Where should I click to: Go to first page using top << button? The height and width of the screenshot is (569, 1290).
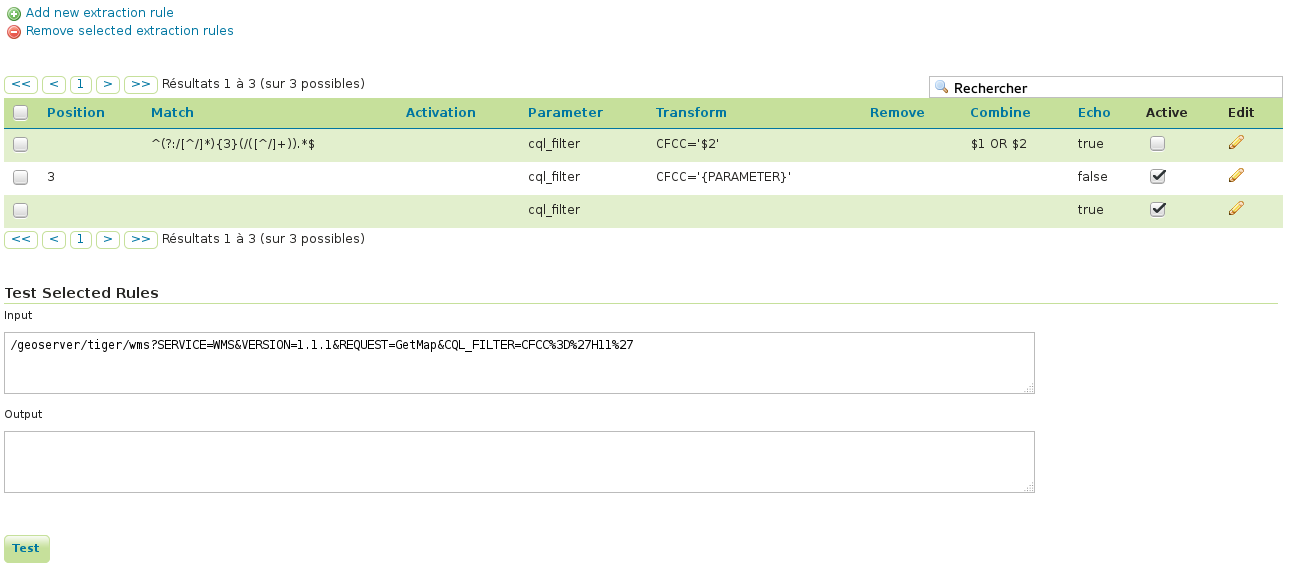pyautogui.click(x=21, y=84)
